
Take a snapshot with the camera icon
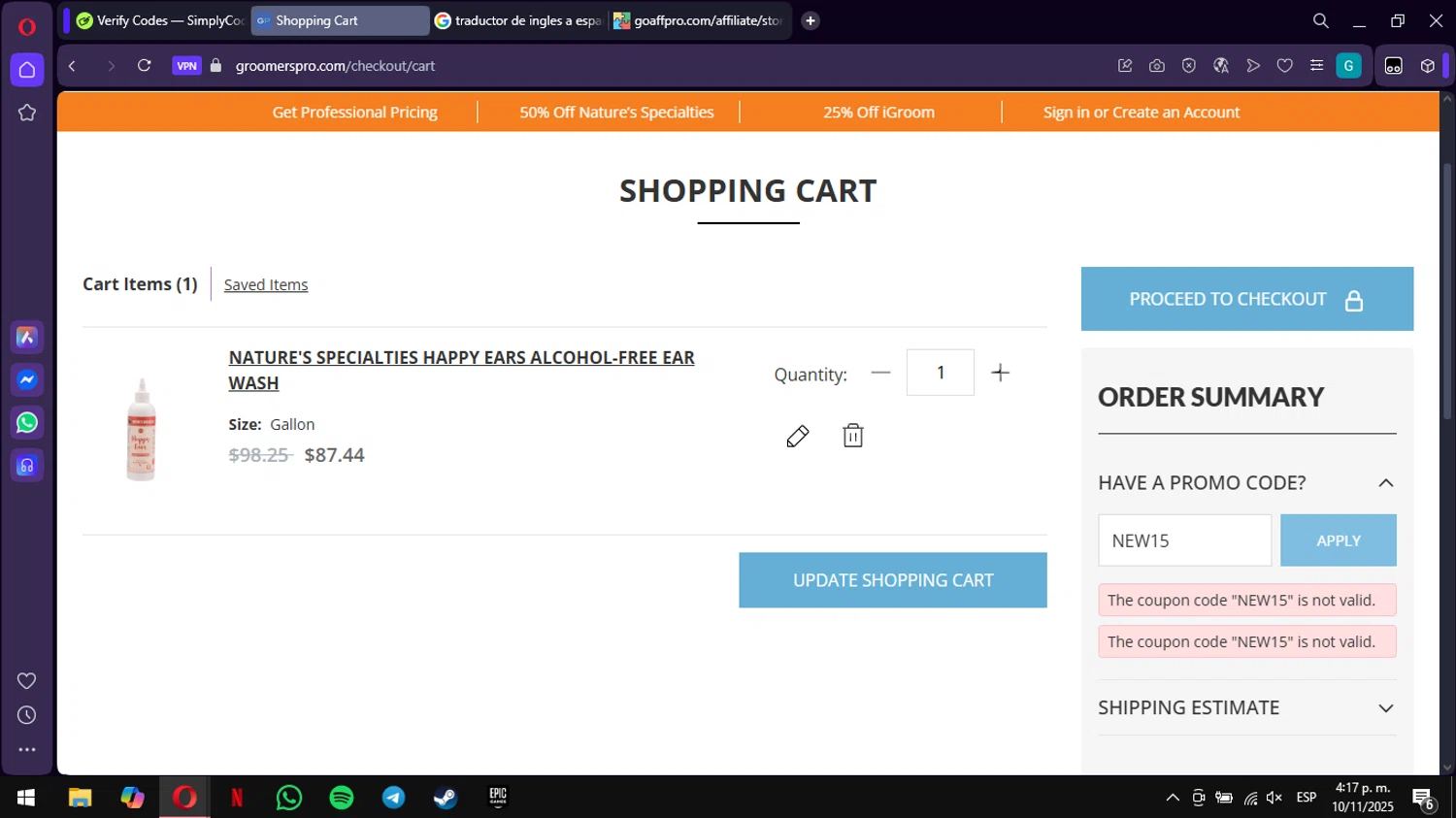pyautogui.click(x=1157, y=66)
